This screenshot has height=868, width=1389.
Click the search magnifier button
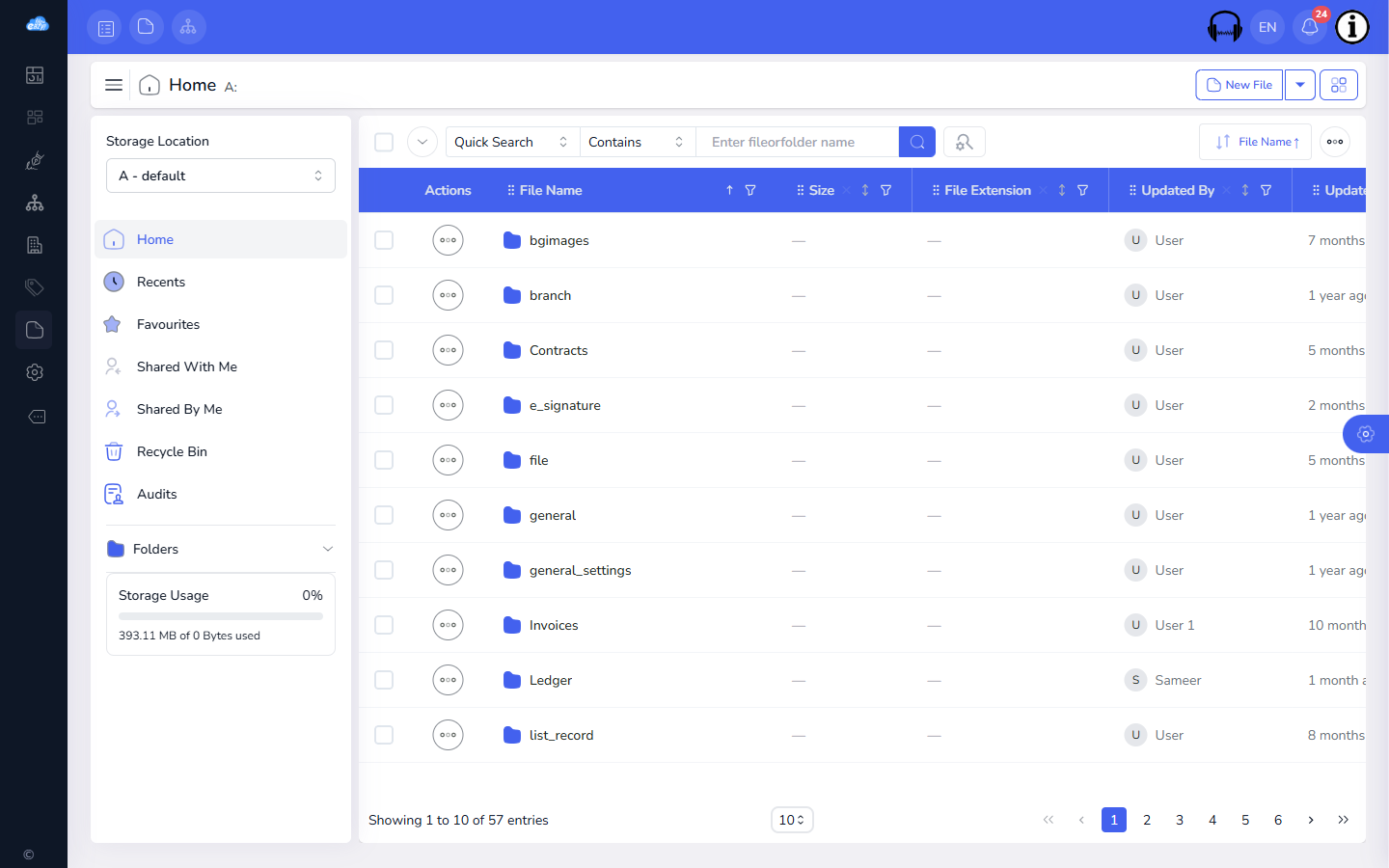[x=917, y=142]
